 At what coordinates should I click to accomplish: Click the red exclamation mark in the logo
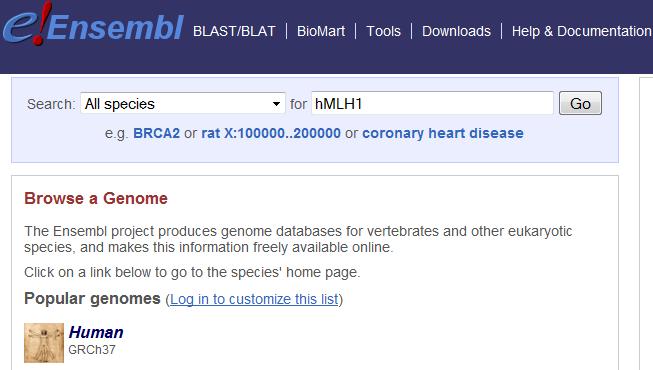[40, 23]
